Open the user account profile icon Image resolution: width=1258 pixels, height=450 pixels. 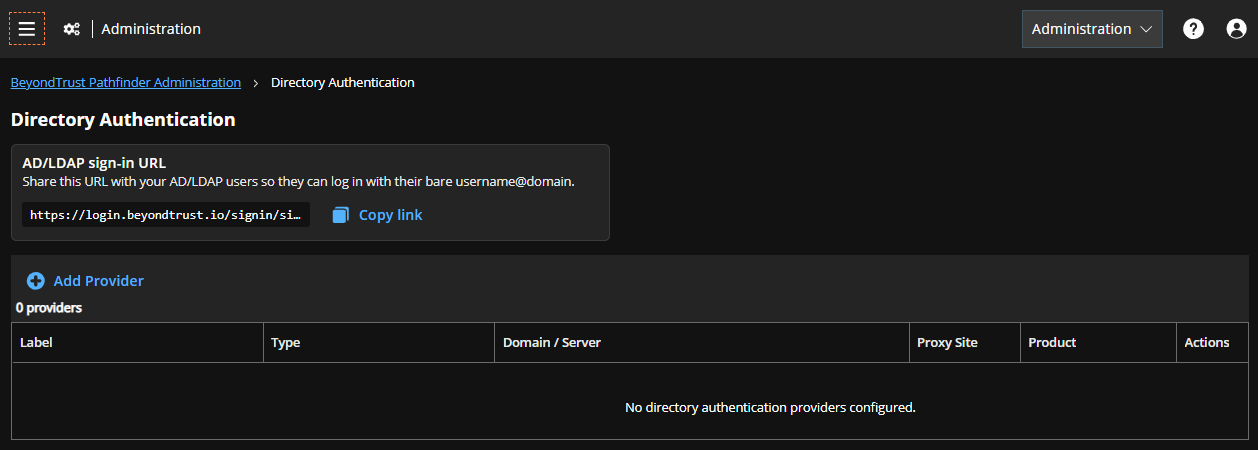tap(1237, 29)
